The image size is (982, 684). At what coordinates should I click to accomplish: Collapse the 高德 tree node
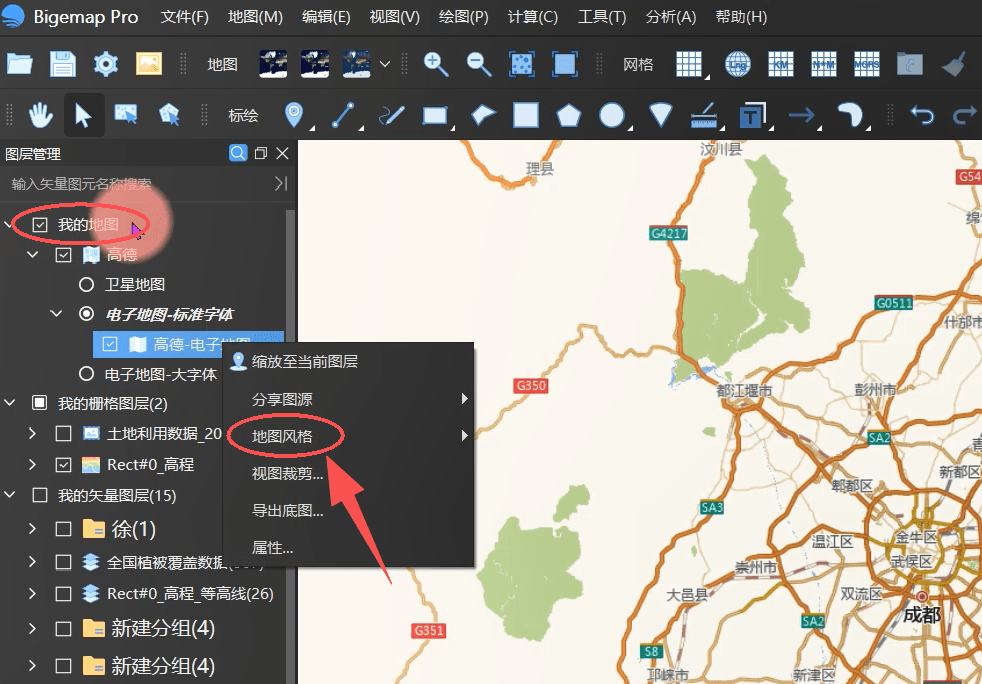click(x=33, y=254)
